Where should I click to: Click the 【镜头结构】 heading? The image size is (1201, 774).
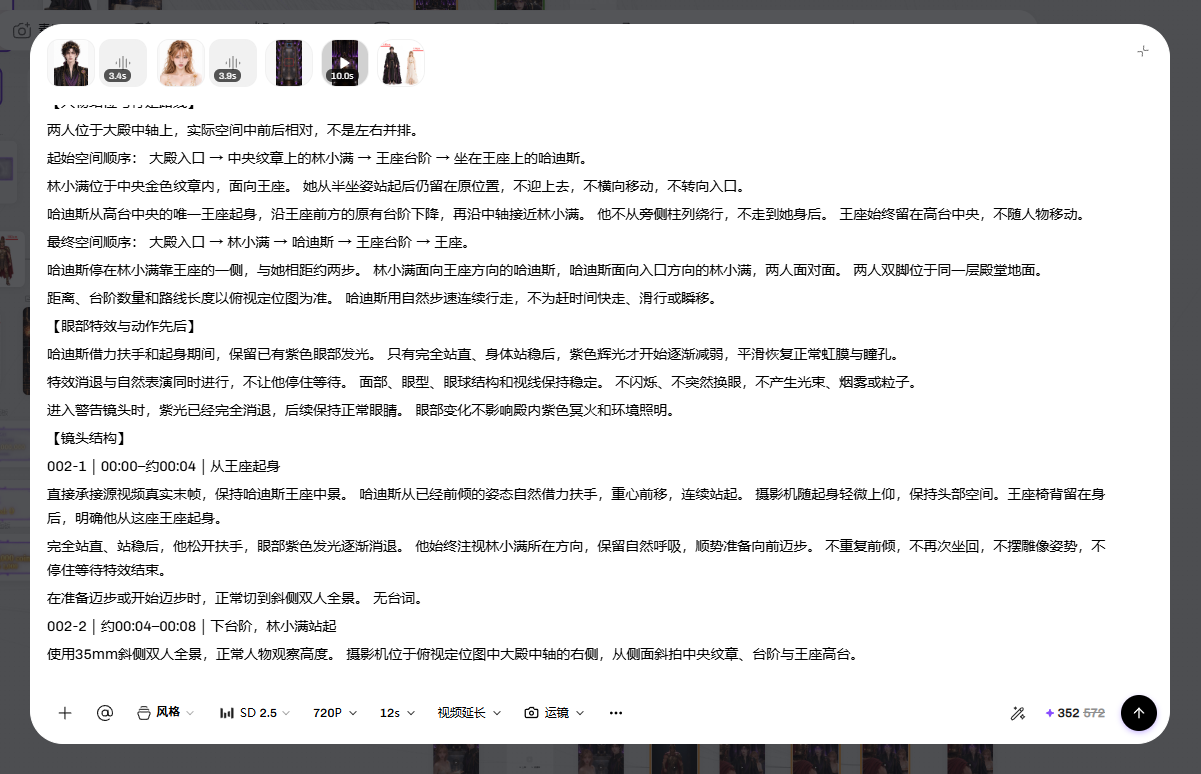(x=87, y=438)
